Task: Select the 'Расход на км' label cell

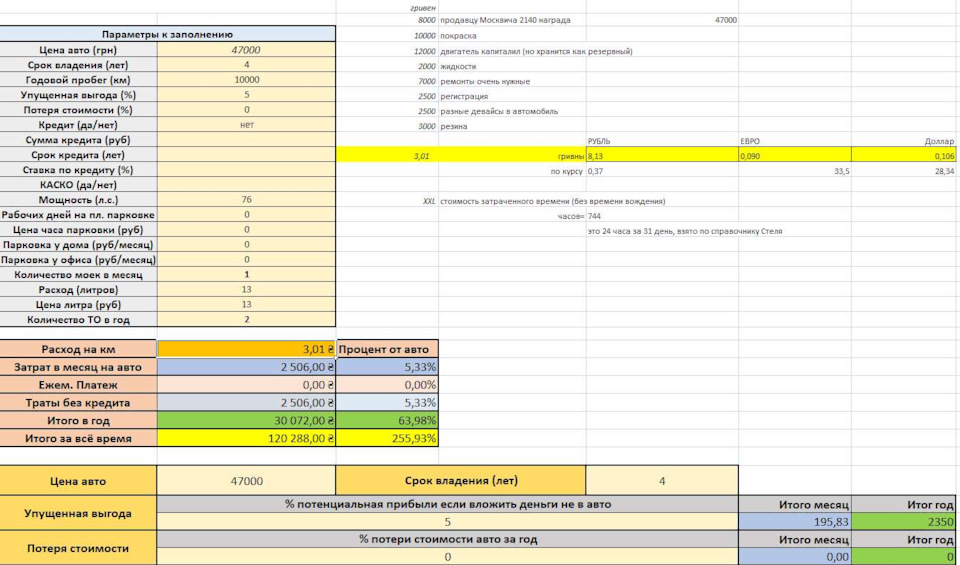Action: [78, 350]
